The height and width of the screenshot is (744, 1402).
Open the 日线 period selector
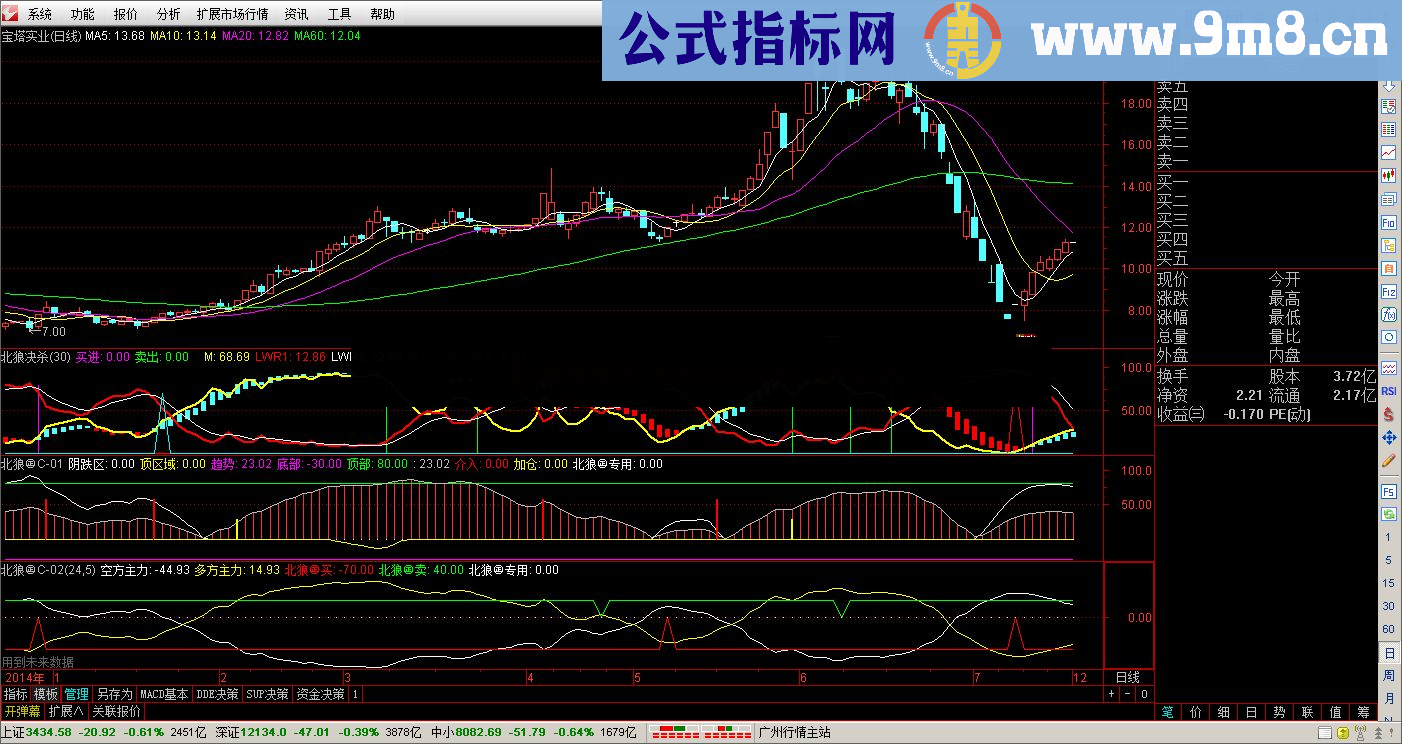pos(1127,677)
